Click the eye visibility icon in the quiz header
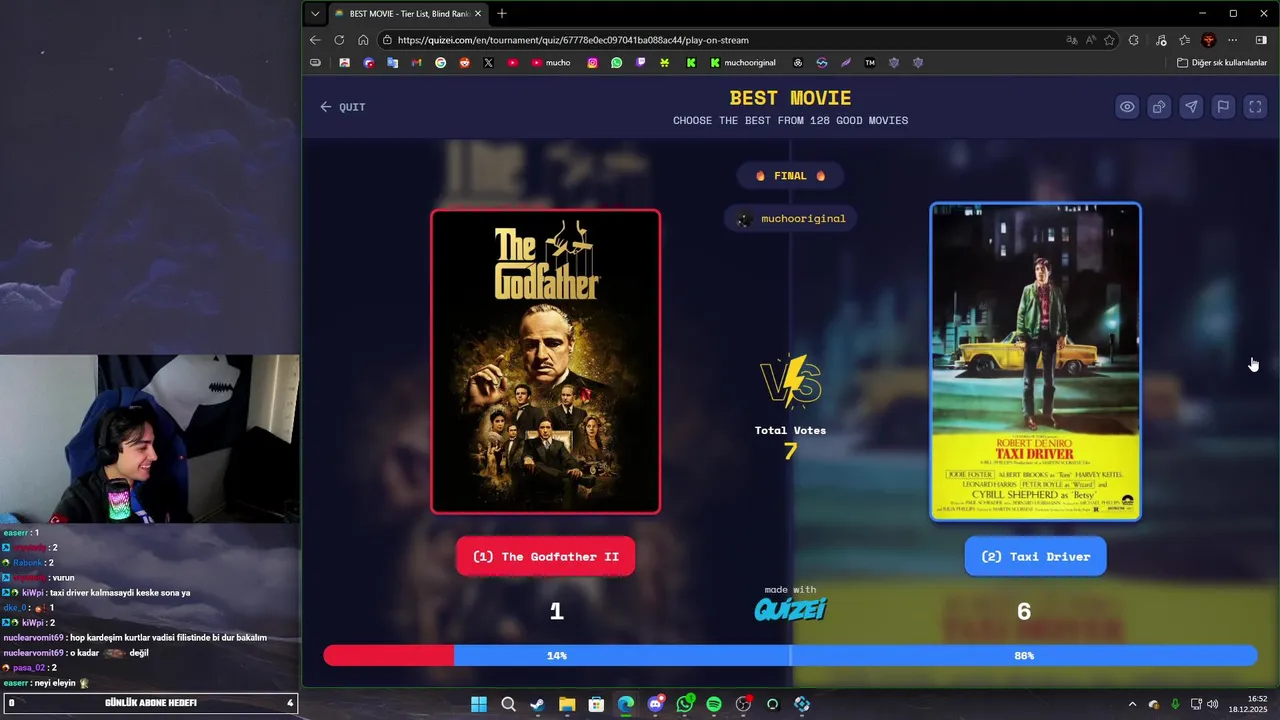Viewport: 1280px width, 720px height. click(1127, 107)
